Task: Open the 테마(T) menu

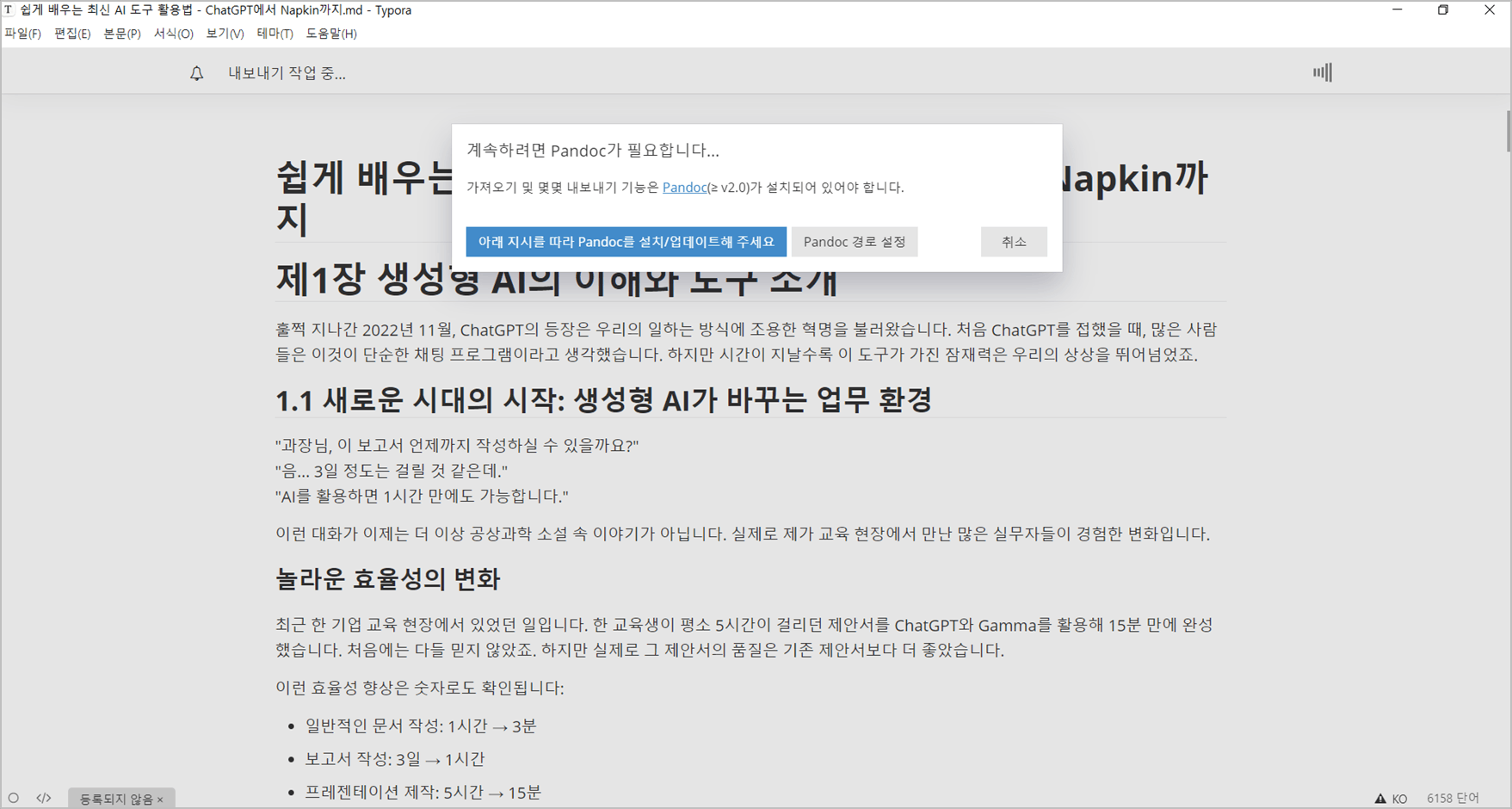Action: (275, 34)
